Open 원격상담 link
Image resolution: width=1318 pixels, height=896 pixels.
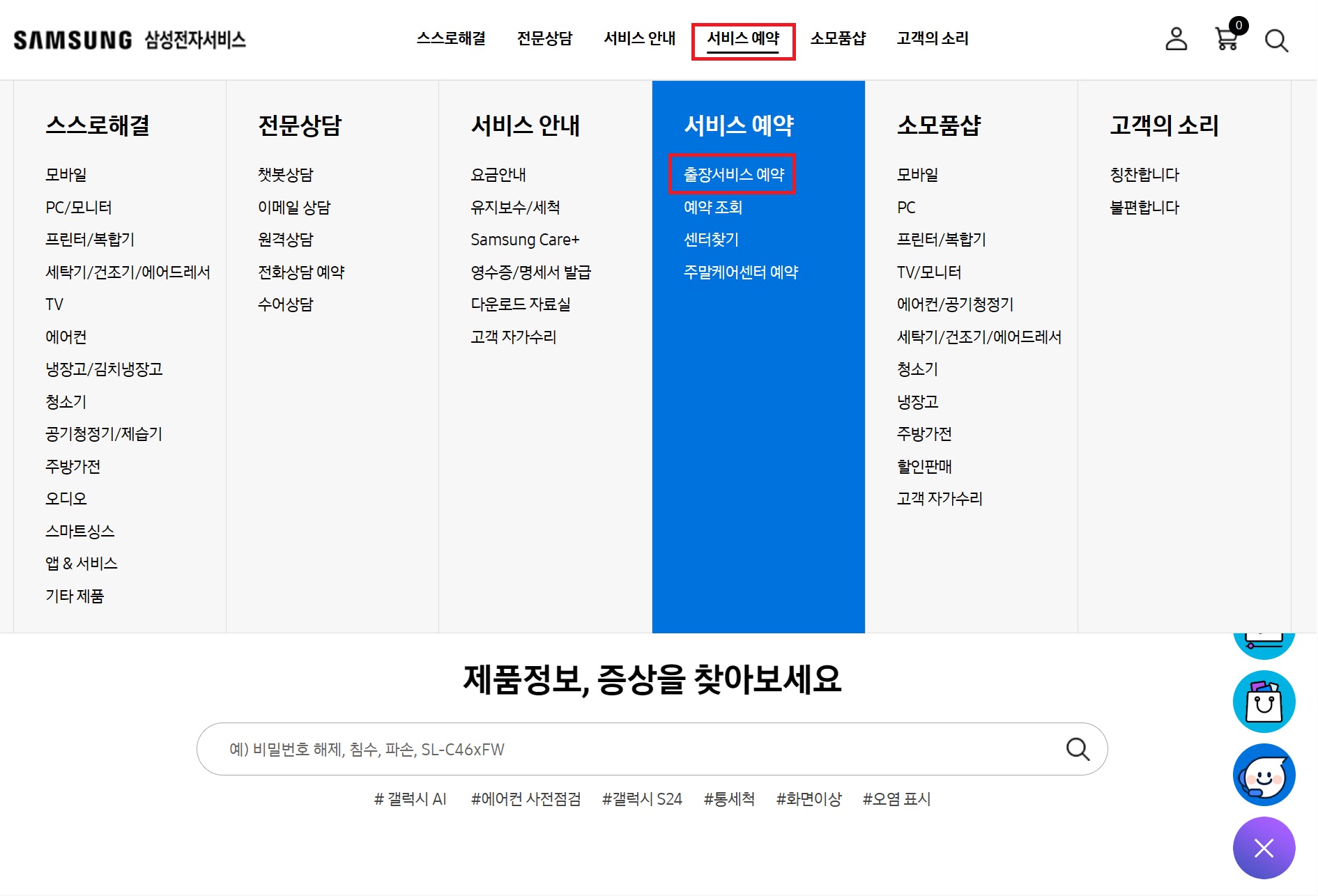click(x=286, y=239)
